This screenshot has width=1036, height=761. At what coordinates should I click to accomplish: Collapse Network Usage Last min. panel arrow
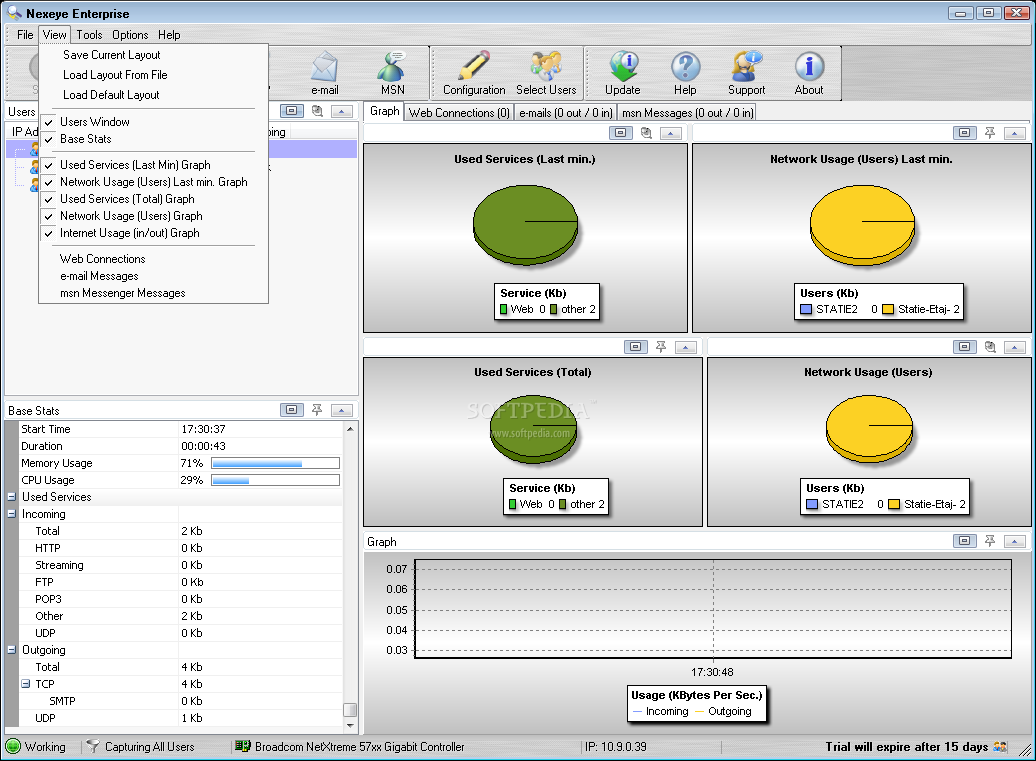(1015, 133)
